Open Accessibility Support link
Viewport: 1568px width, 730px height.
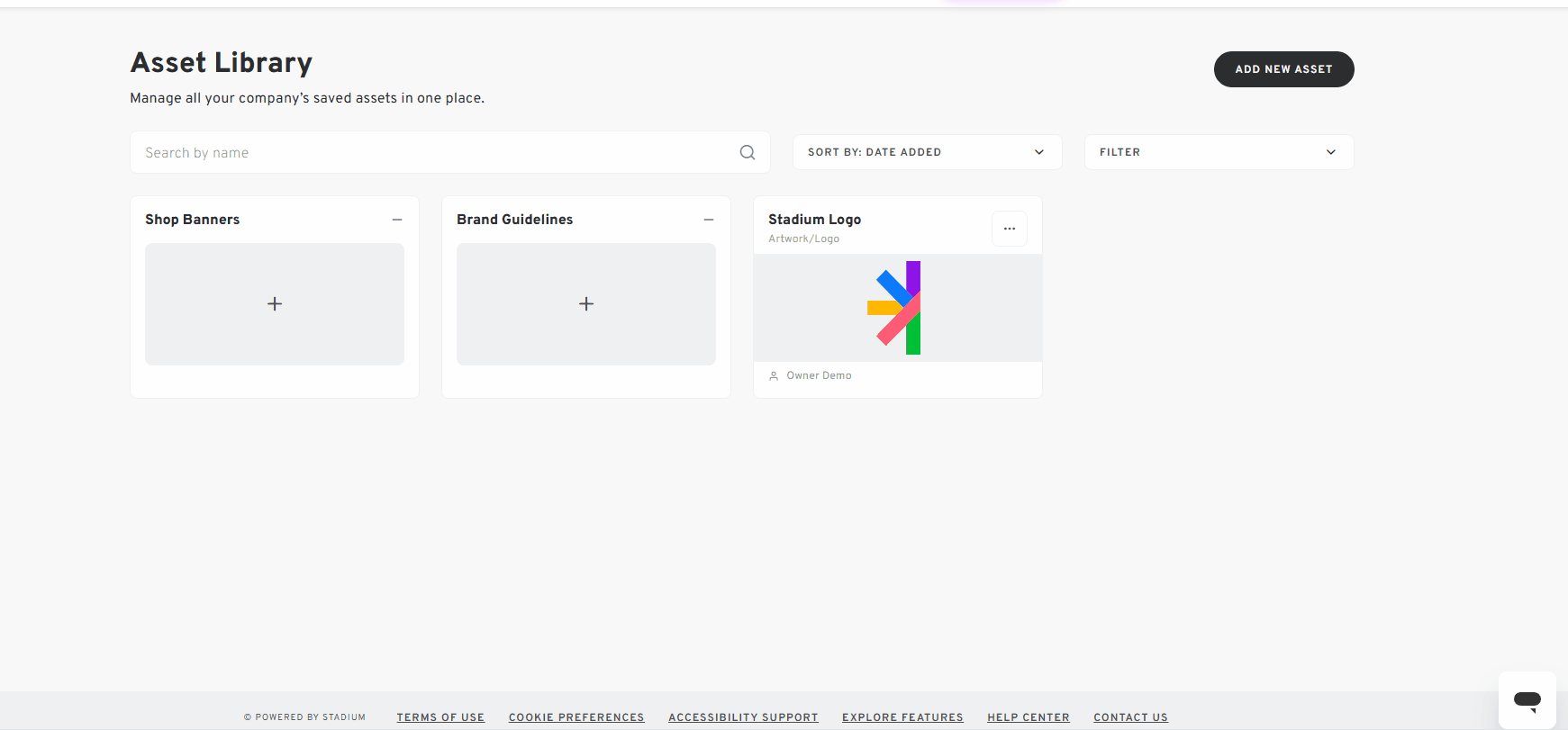click(x=743, y=717)
